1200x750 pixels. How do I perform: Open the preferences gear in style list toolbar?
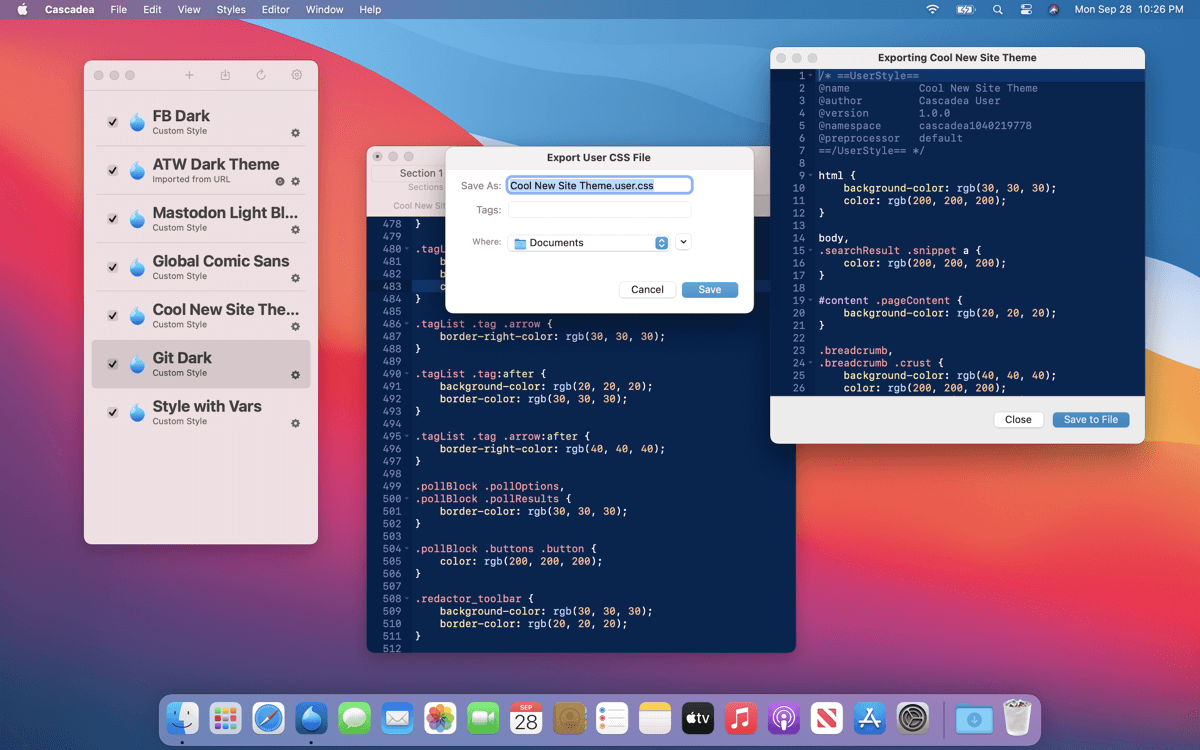click(x=296, y=75)
